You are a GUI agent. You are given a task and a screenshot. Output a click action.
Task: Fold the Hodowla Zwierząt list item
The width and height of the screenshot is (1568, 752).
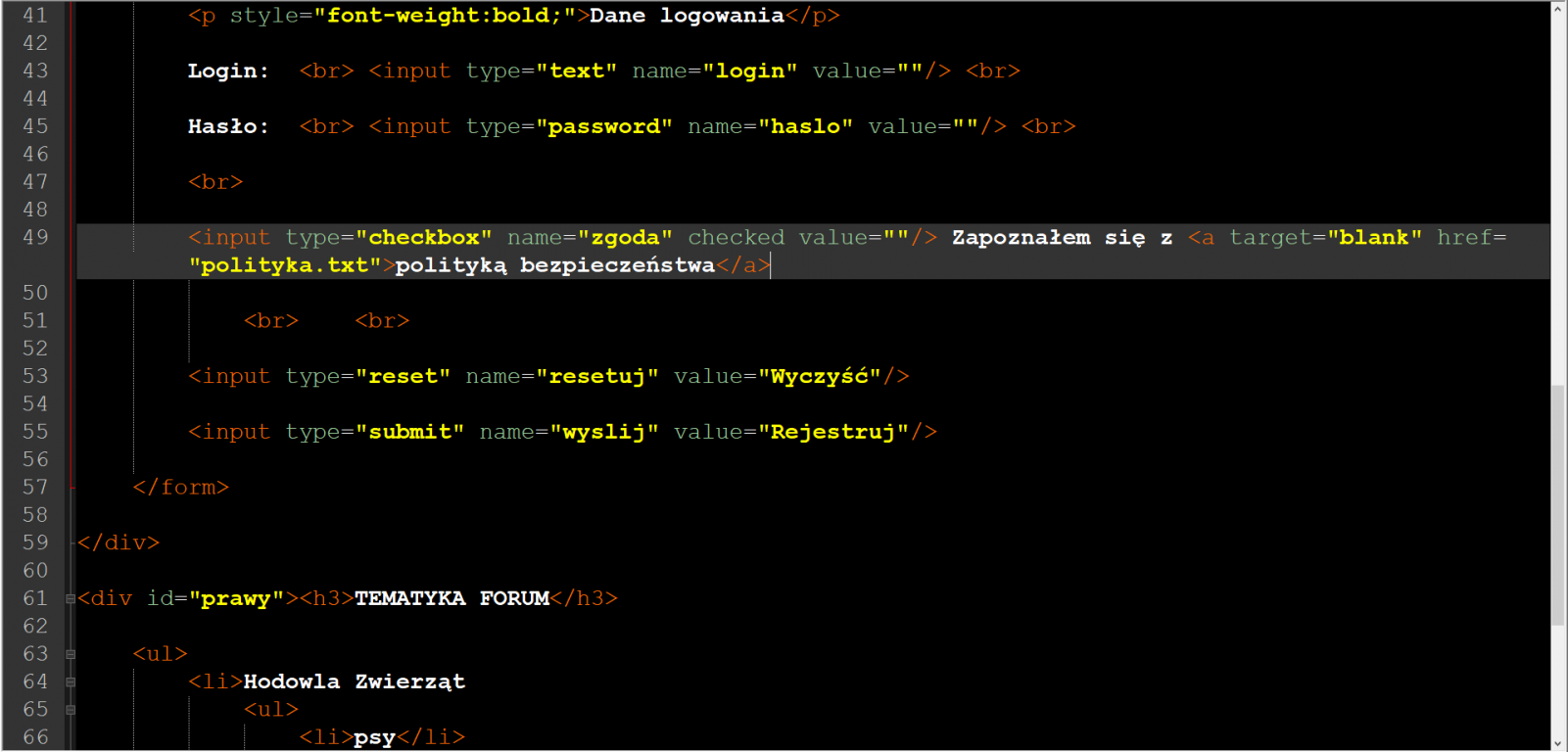pos(71,681)
